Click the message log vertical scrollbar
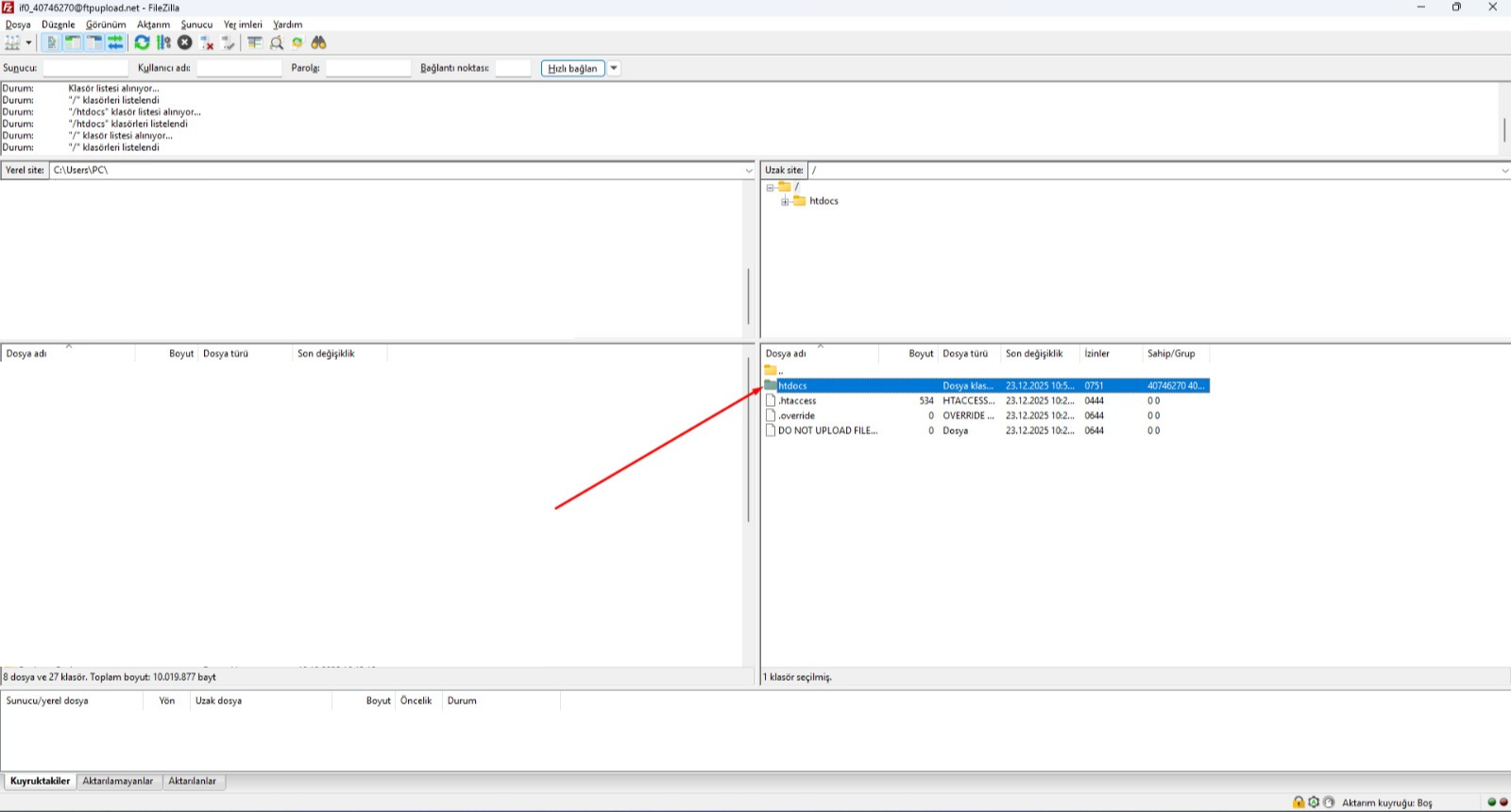1511x812 pixels. pyautogui.click(x=1503, y=128)
